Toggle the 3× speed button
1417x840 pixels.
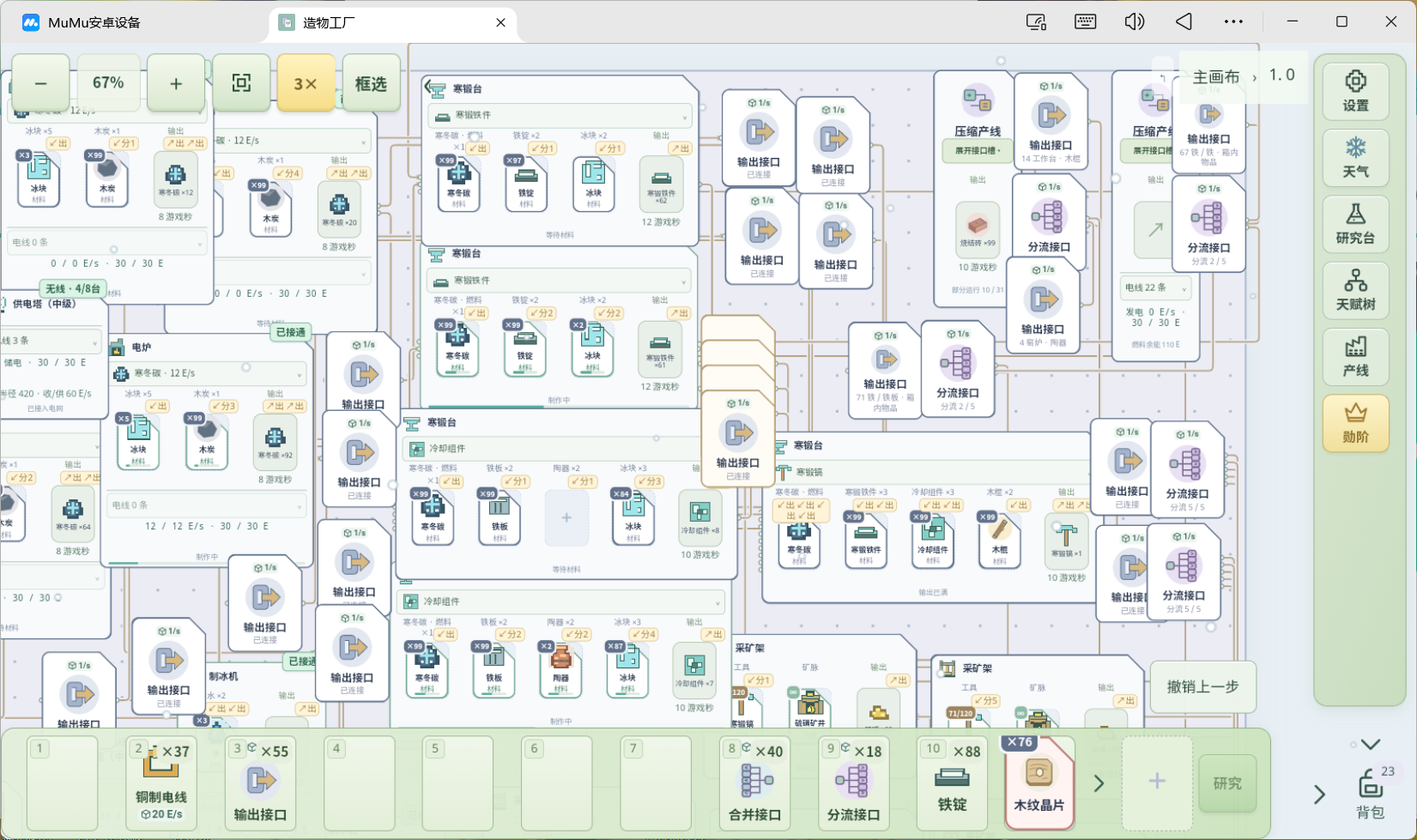point(306,83)
